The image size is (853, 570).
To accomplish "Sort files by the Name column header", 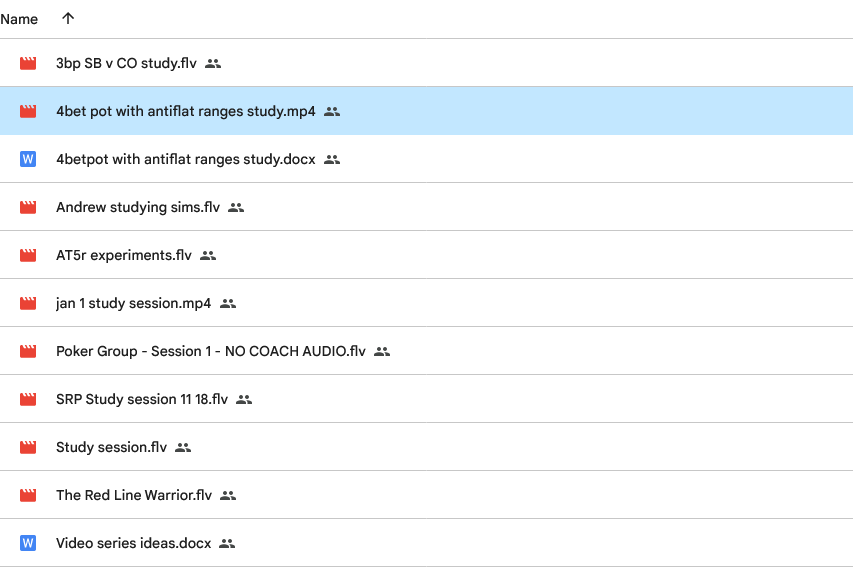I will [x=19, y=19].
